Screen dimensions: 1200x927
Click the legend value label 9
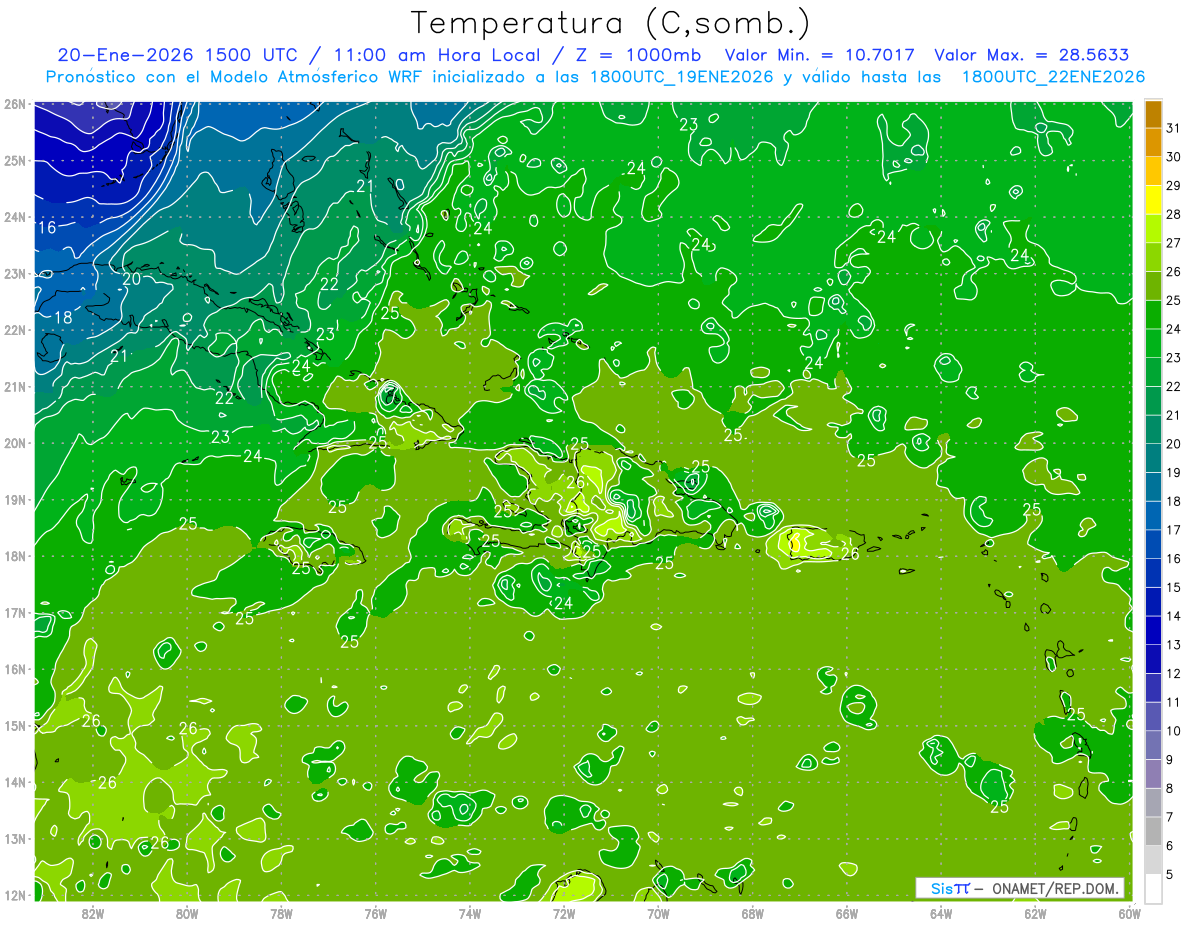pos(1170,759)
